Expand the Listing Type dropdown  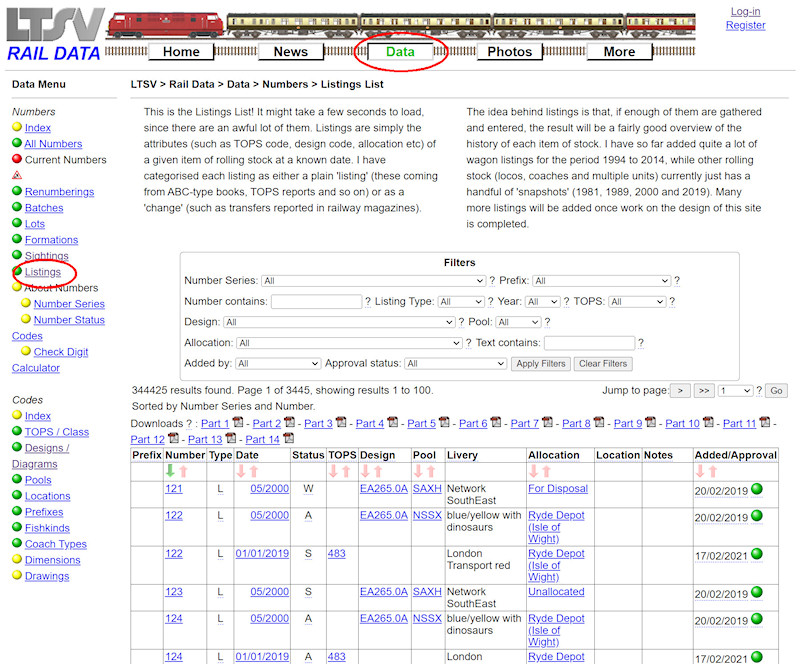[x=460, y=301]
